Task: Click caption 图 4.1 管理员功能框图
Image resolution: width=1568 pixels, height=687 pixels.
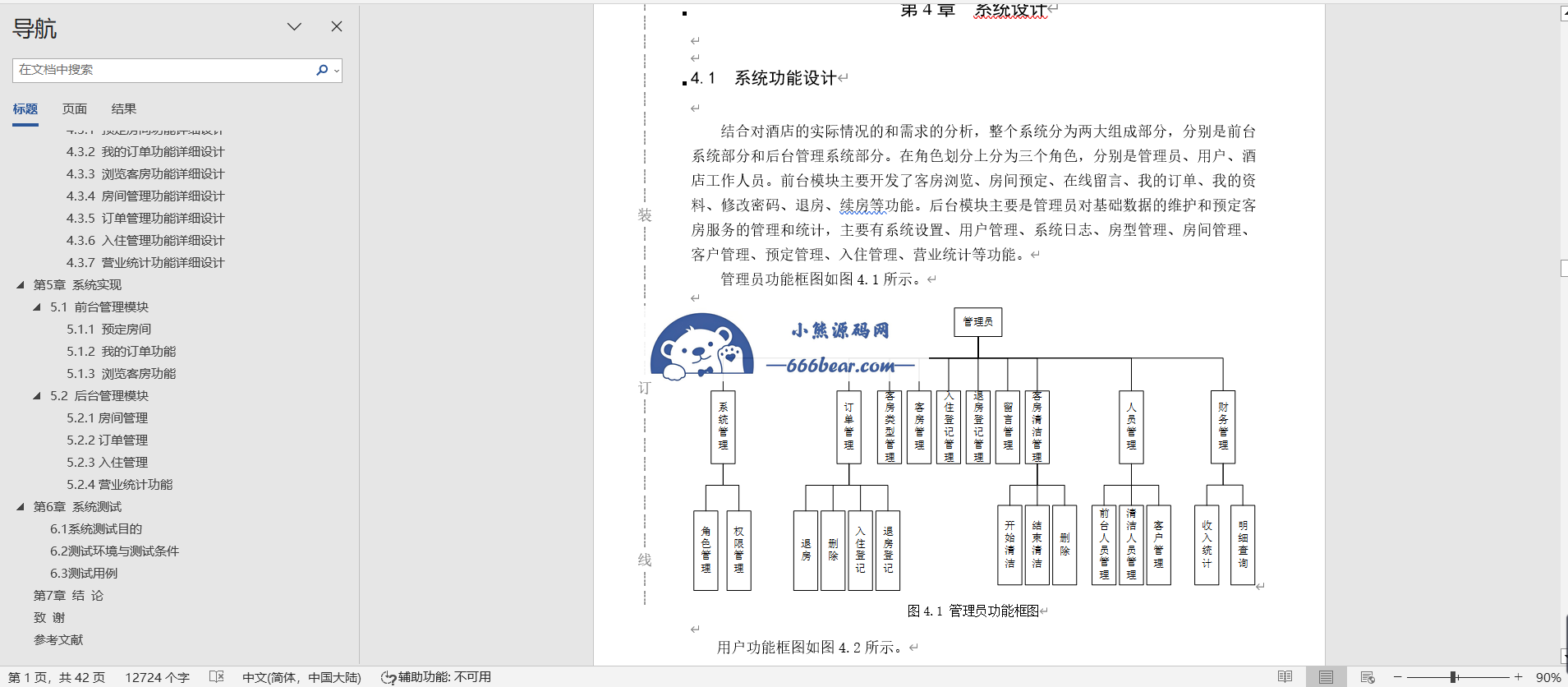Action: coord(973,611)
